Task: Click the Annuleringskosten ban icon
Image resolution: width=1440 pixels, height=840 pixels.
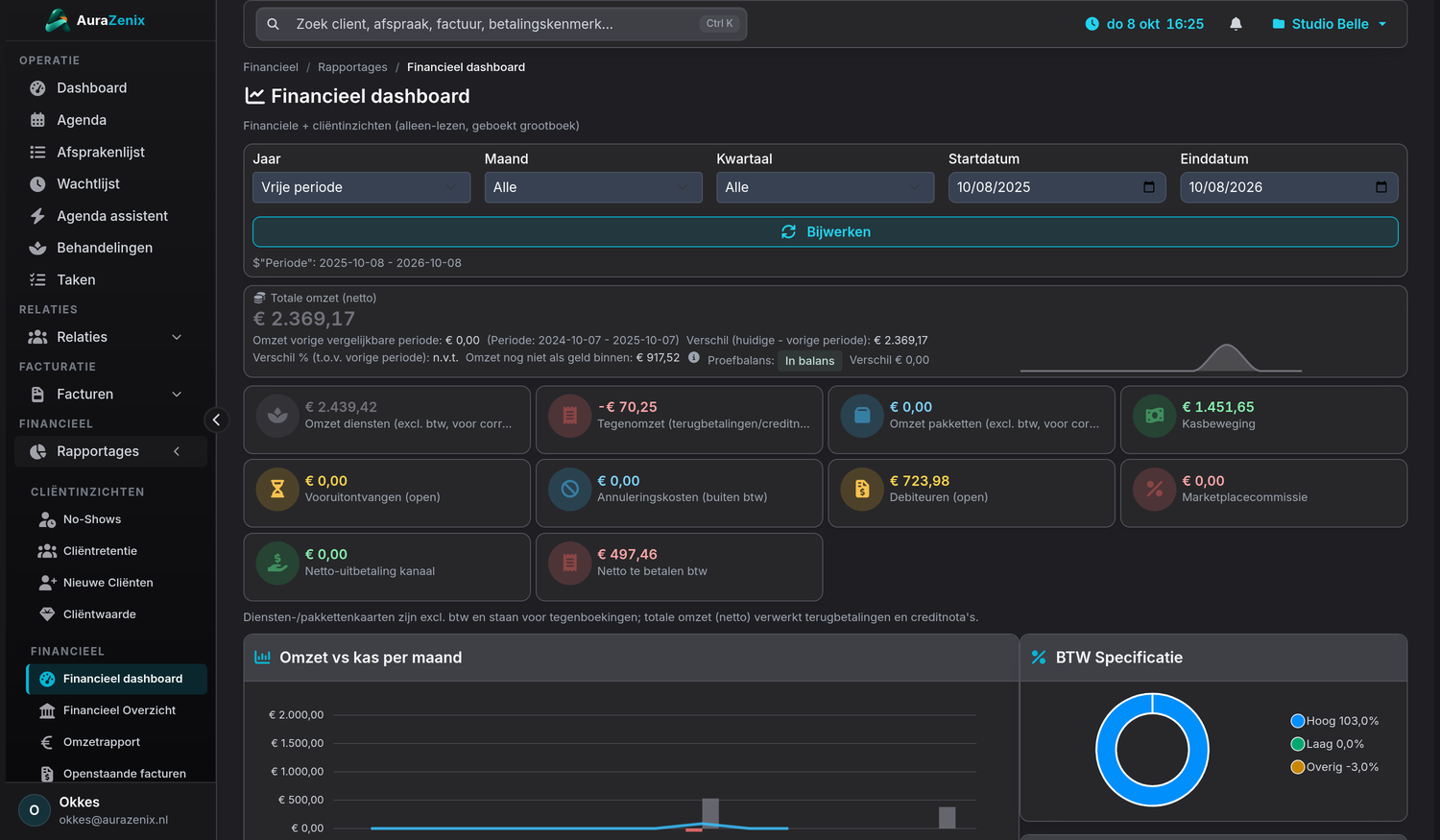Action: tap(569, 490)
